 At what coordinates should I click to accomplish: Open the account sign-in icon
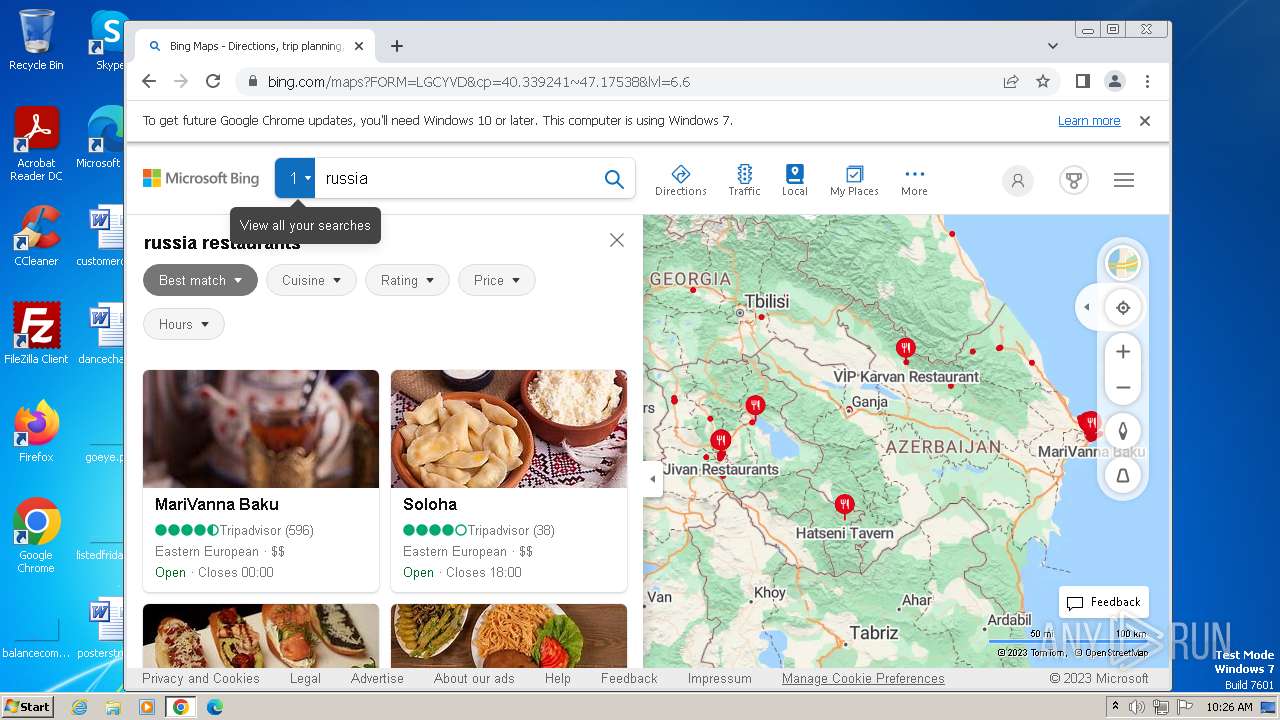pyautogui.click(x=1018, y=180)
